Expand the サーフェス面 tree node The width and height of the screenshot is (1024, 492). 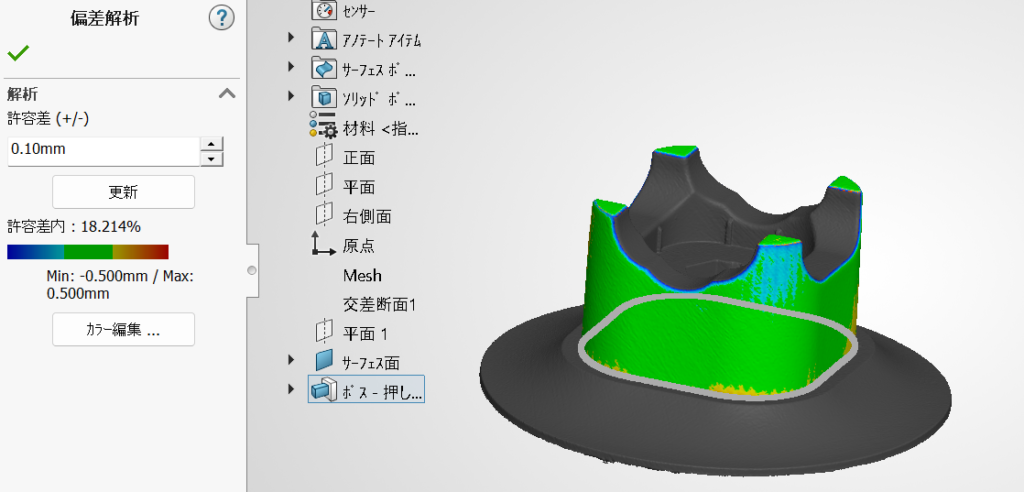[x=291, y=361]
